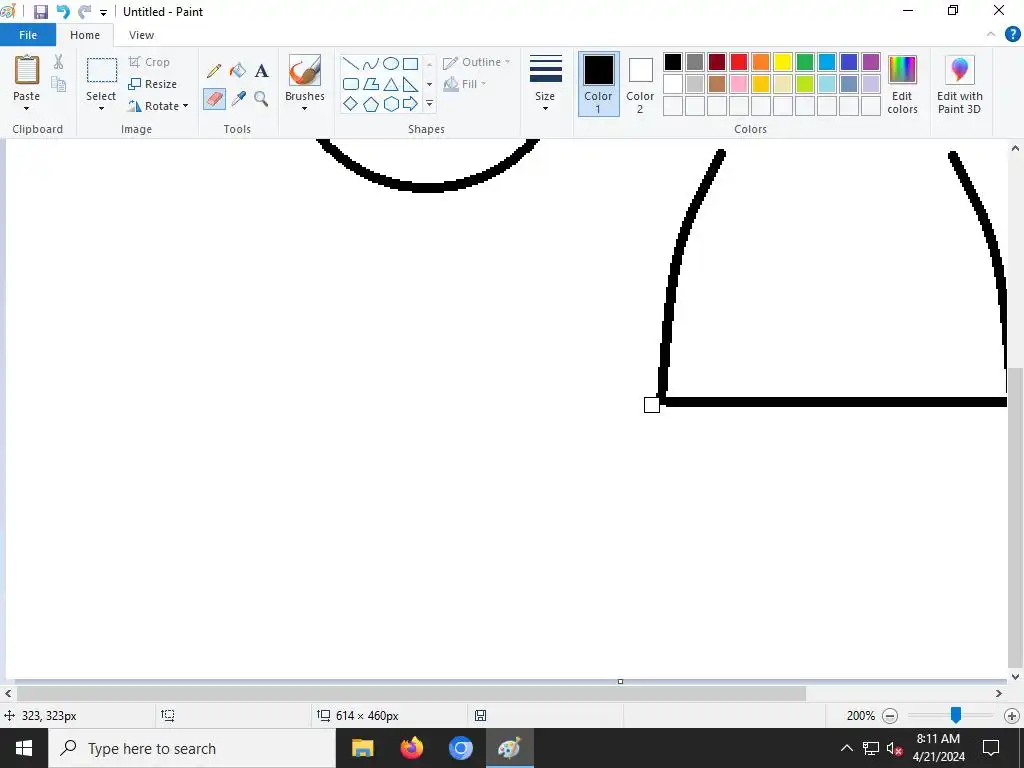The height and width of the screenshot is (768, 1024).
Task: Click the zoom slider handle
Action: pyautogui.click(x=955, y=715)
